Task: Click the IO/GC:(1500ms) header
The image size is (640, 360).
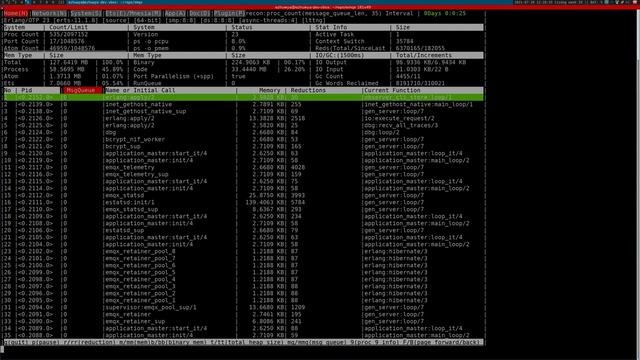Action: [x=340, y=55]
